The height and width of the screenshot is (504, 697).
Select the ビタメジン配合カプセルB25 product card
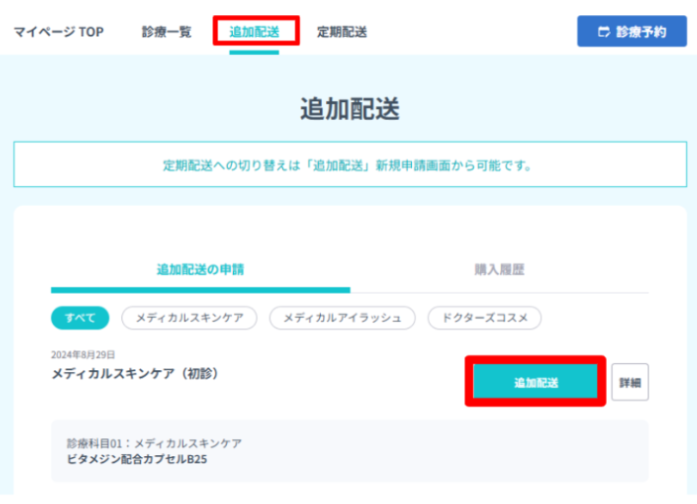(350, 451)
